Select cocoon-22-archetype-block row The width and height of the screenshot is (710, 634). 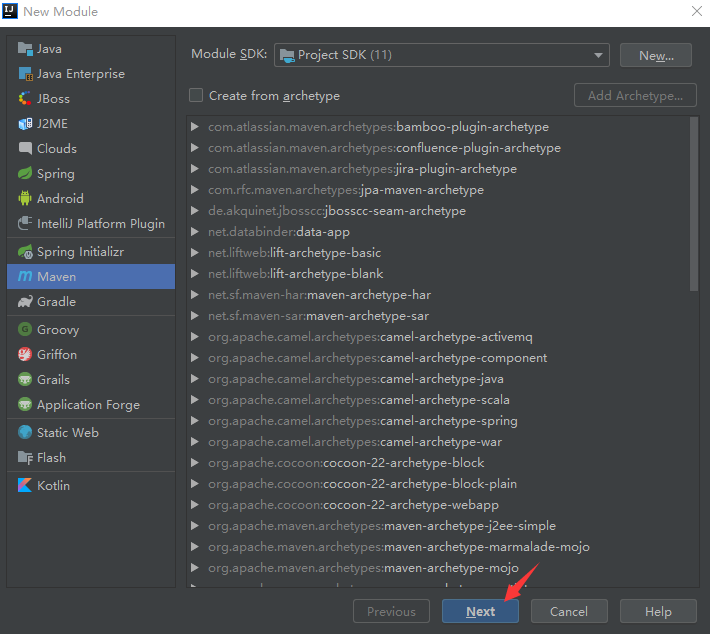(x=437, y=463)
